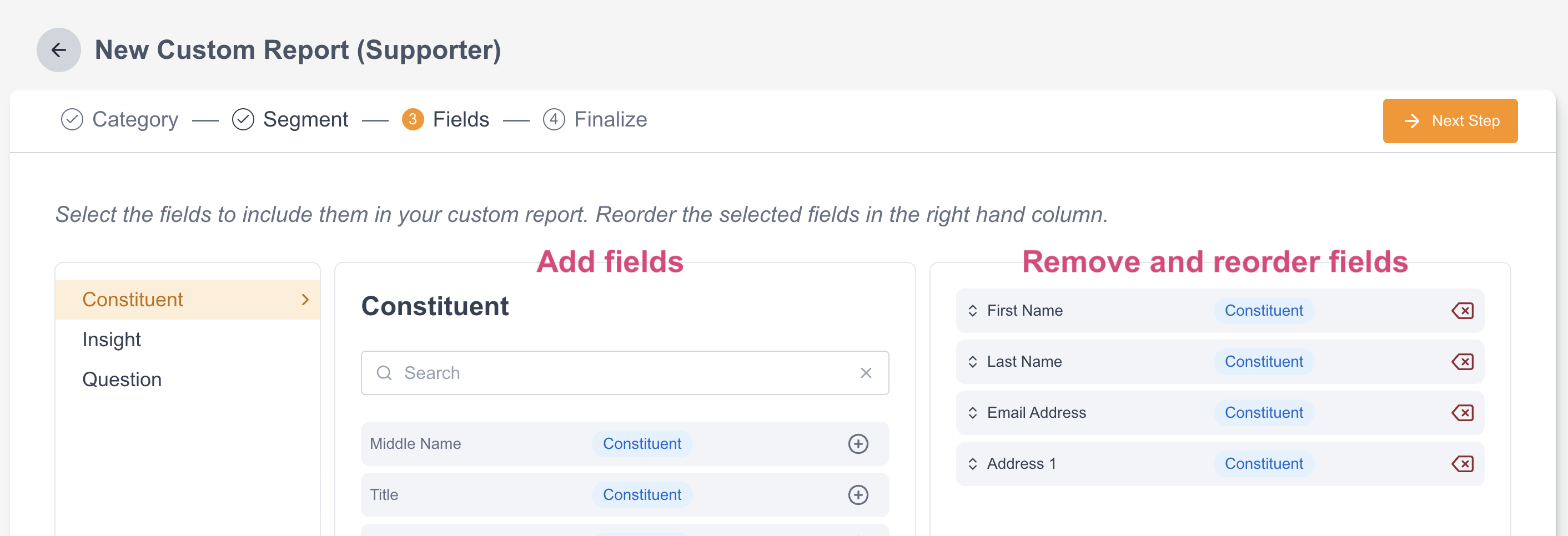Add Title field with plus icon

858,494
